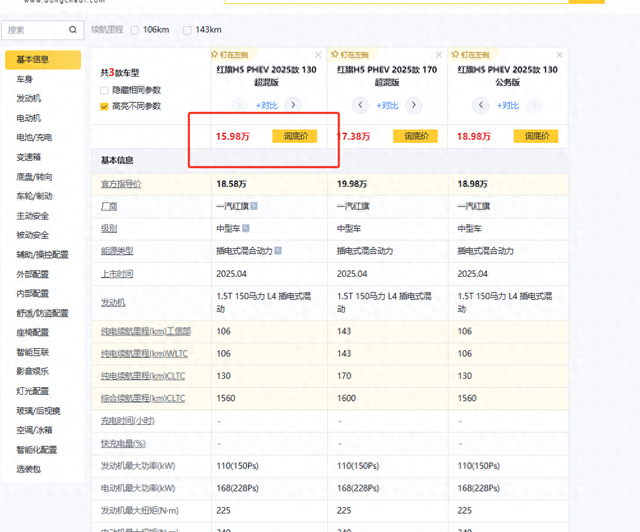Click the search magnifier icon
This screenshot has width=640, height=532.
[x=73, y=29]
